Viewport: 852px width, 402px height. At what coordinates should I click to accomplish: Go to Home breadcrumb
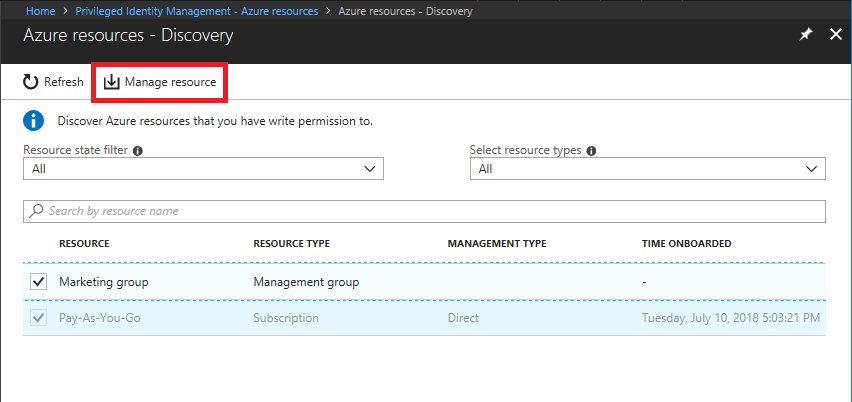[x=40, y=11]
